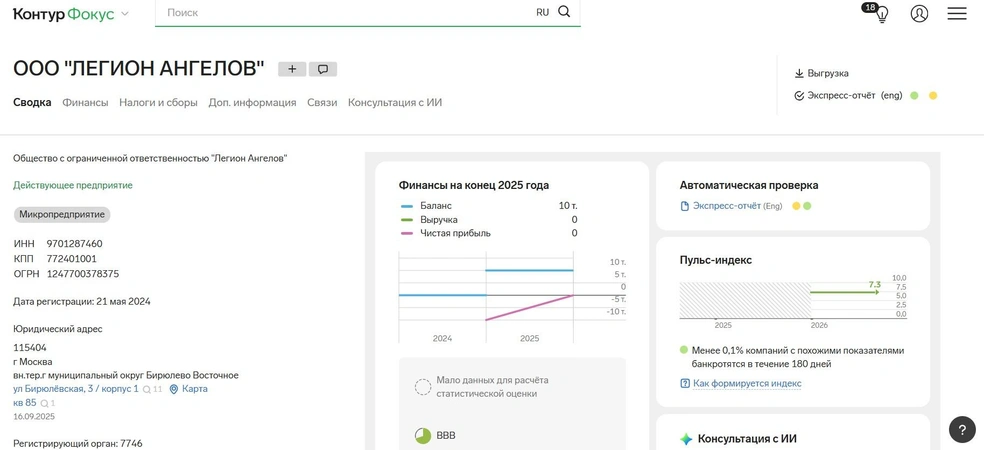This screenshot has height=450, width=984.
Task: Click the green Выручка legend line
Action: pyautogui.click(x=407, y=220)
